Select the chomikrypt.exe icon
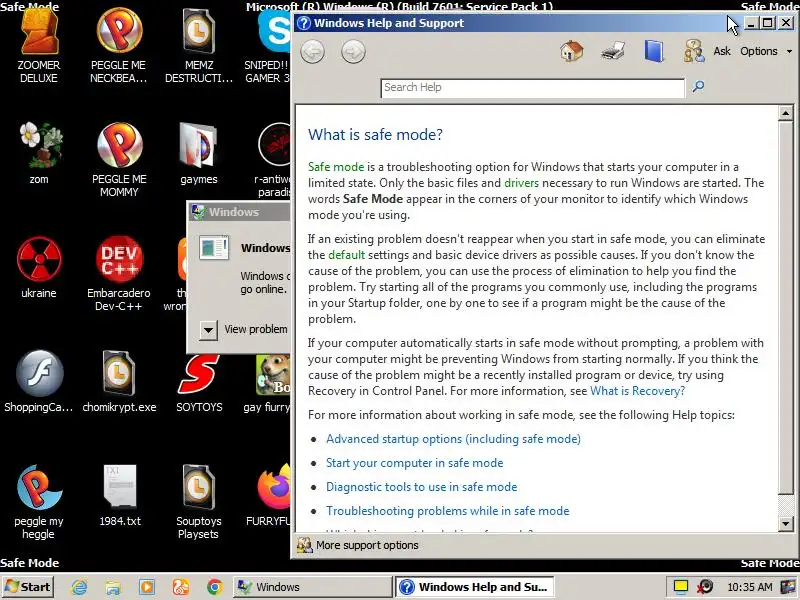This screenshot has height=600, width=800. click(x=119, y=382)
